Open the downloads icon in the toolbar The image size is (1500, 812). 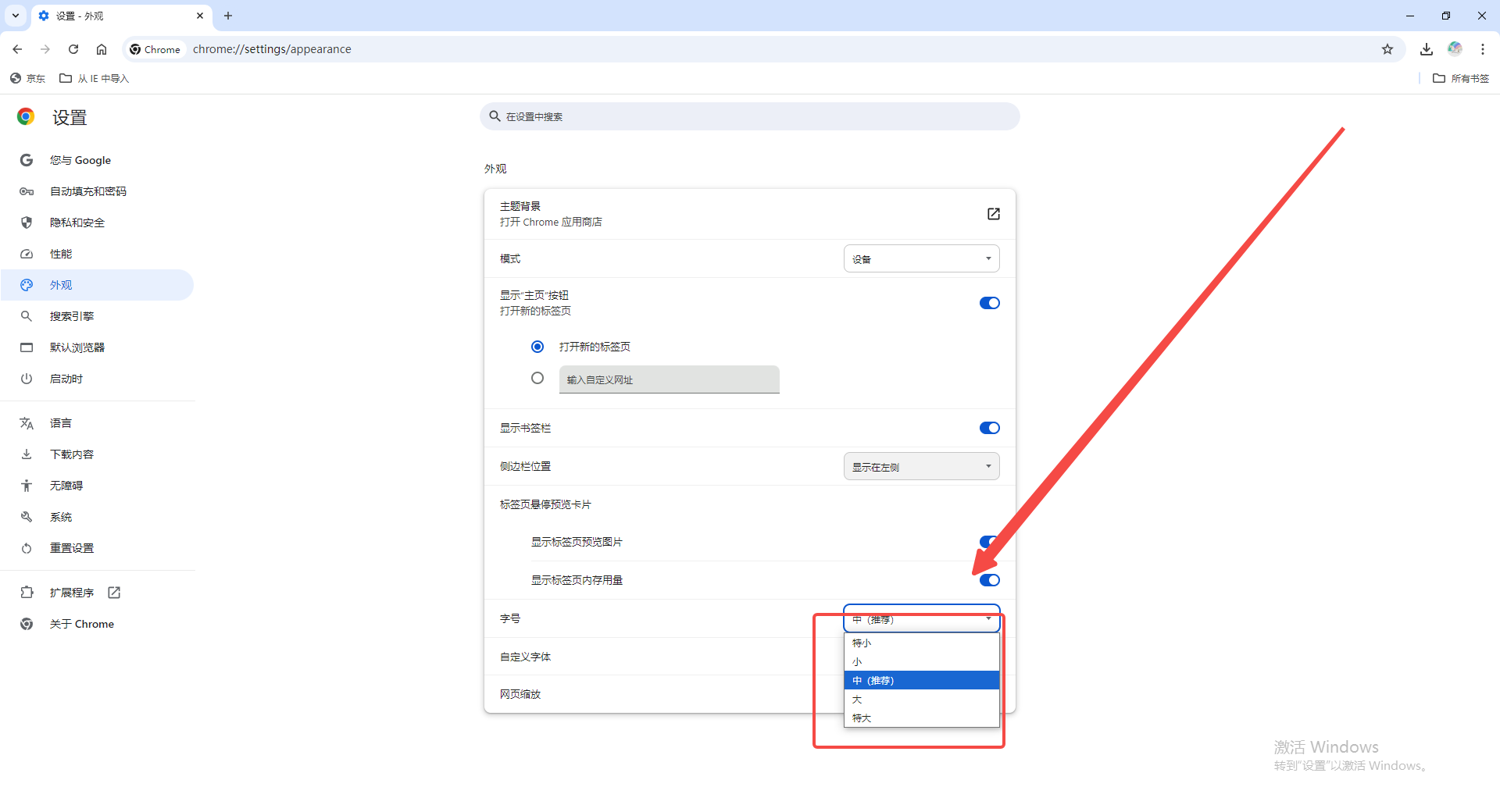(x=1427, y=49)
